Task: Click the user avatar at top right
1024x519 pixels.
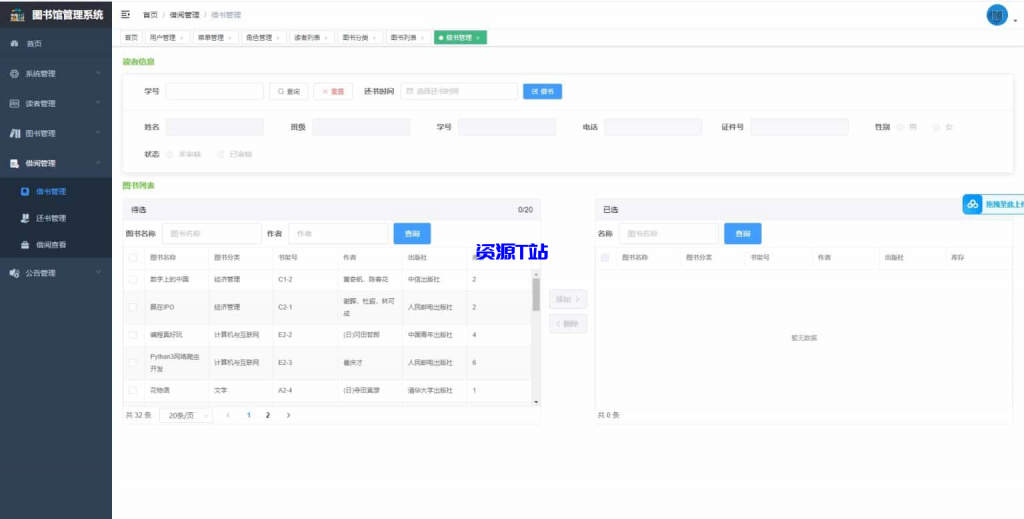Action: pyautogui.click(x=997, y=15)
